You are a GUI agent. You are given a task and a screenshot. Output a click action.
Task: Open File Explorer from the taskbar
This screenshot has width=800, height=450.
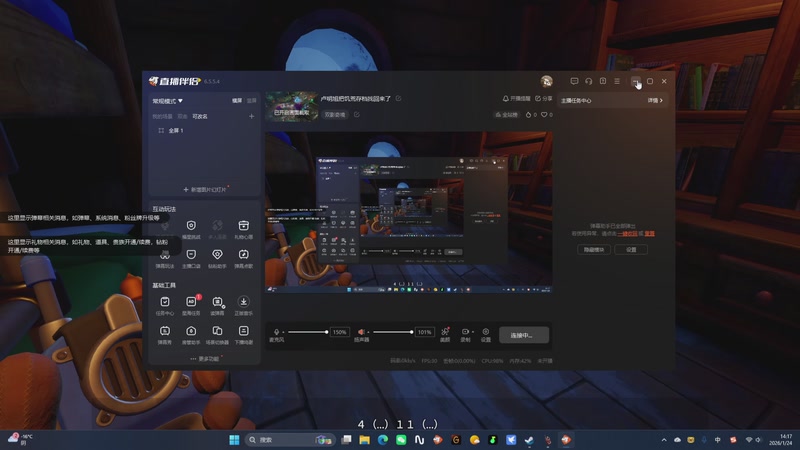(364, 440)
